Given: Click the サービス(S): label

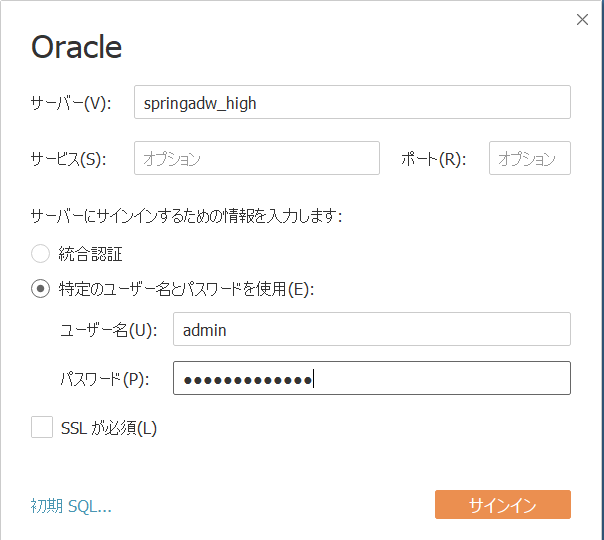Looking at the screenshot, I should pyautogui.click(x=68, y=159).
